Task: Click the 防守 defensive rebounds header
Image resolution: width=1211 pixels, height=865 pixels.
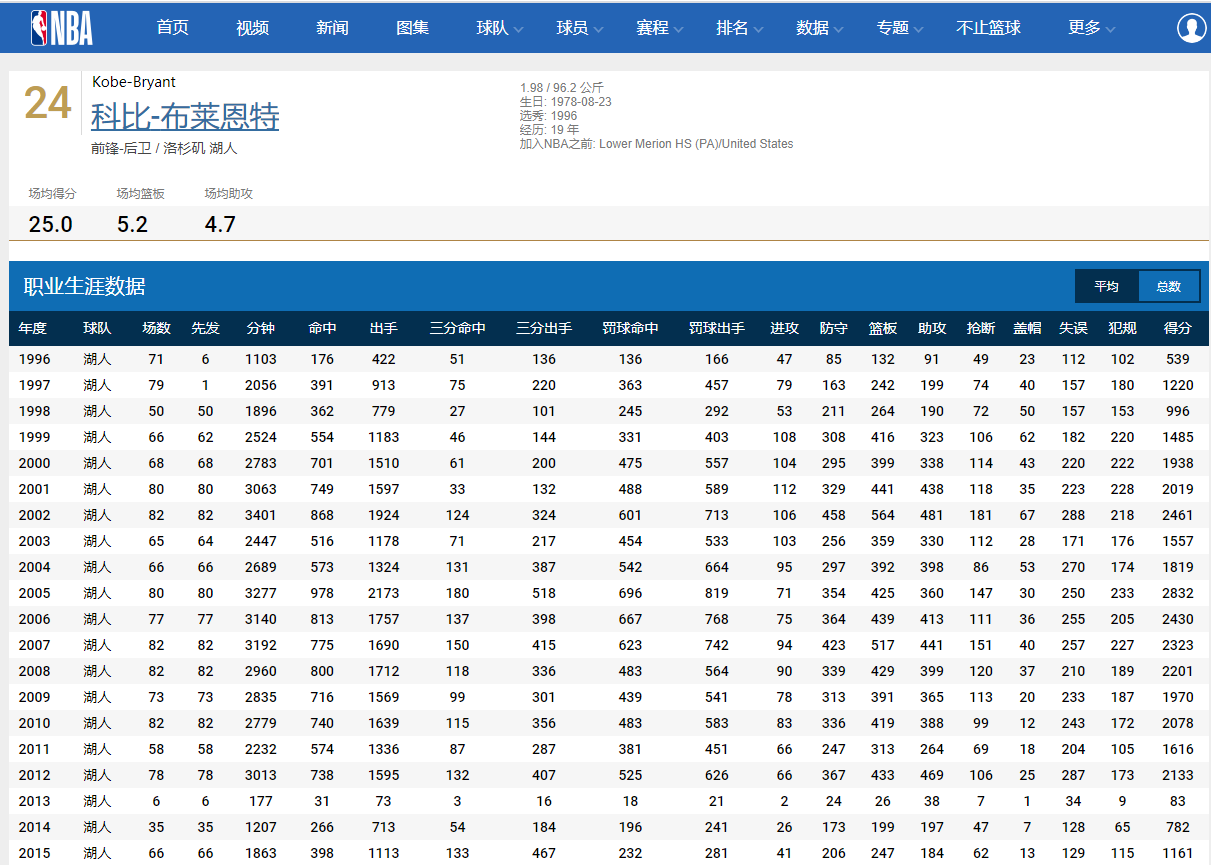Action: 834,328
